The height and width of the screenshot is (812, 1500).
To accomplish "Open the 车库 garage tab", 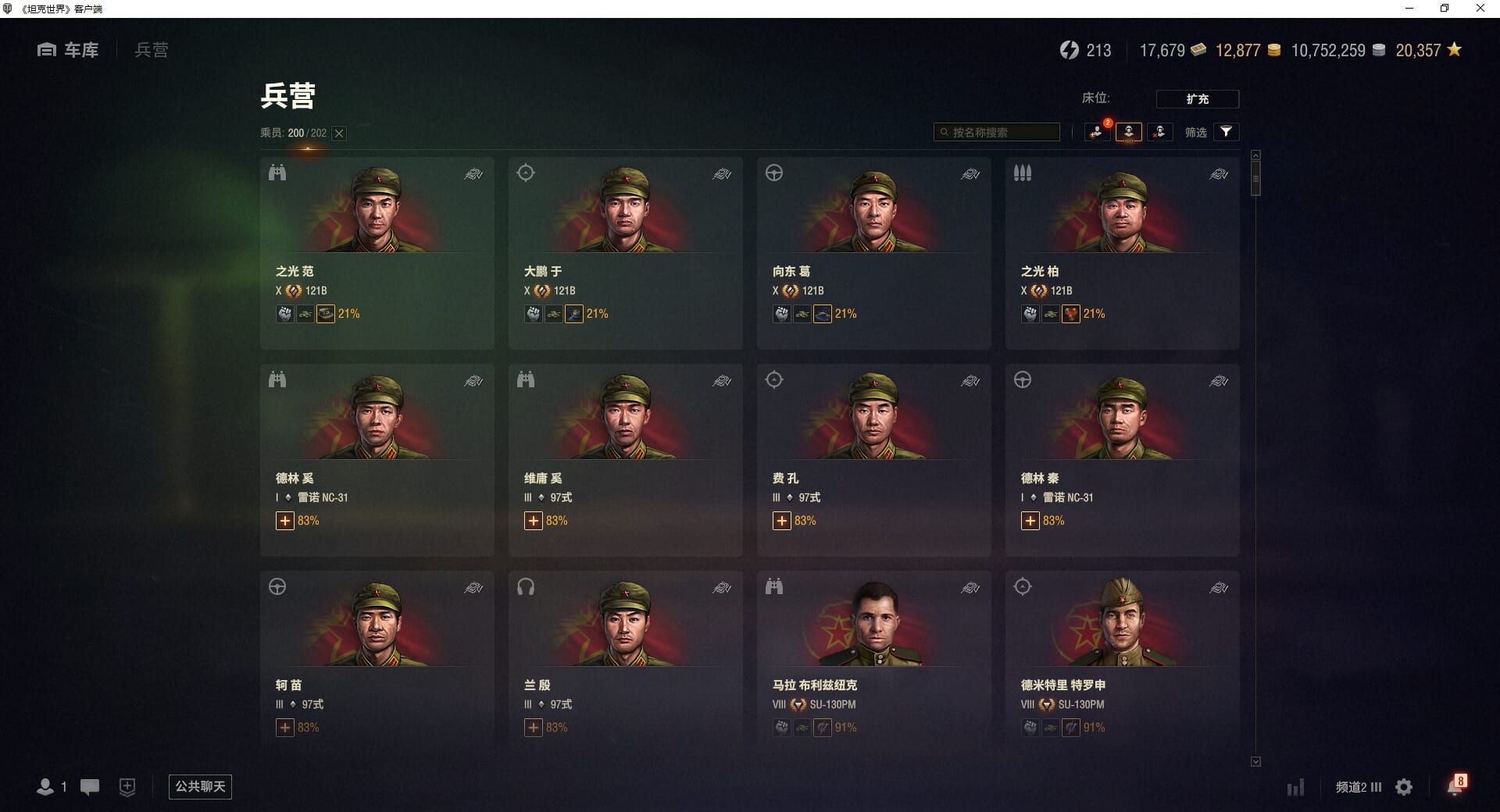I will coord(68,50).
